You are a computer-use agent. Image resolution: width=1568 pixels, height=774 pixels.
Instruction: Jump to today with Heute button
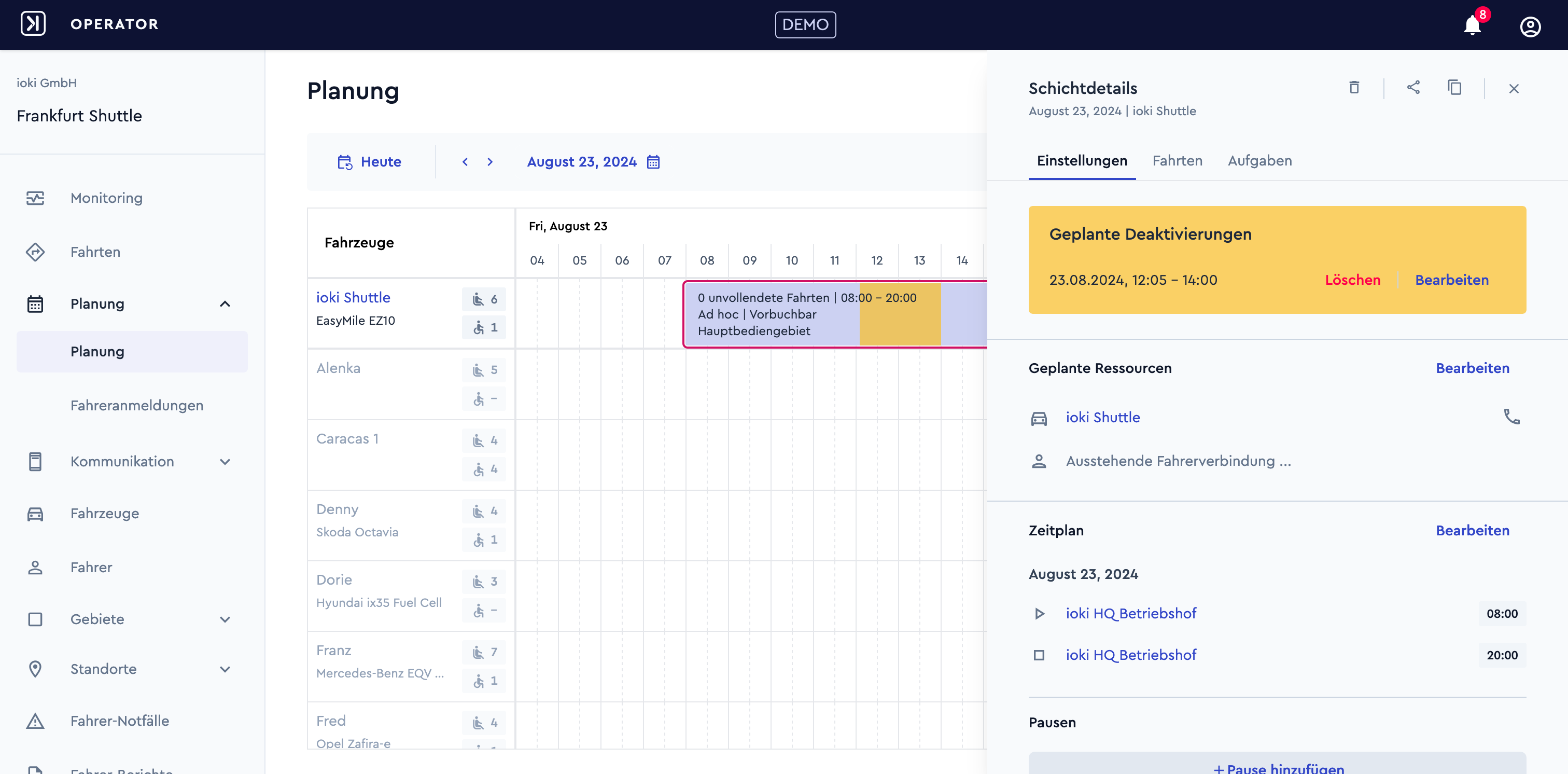pos(370,162)
